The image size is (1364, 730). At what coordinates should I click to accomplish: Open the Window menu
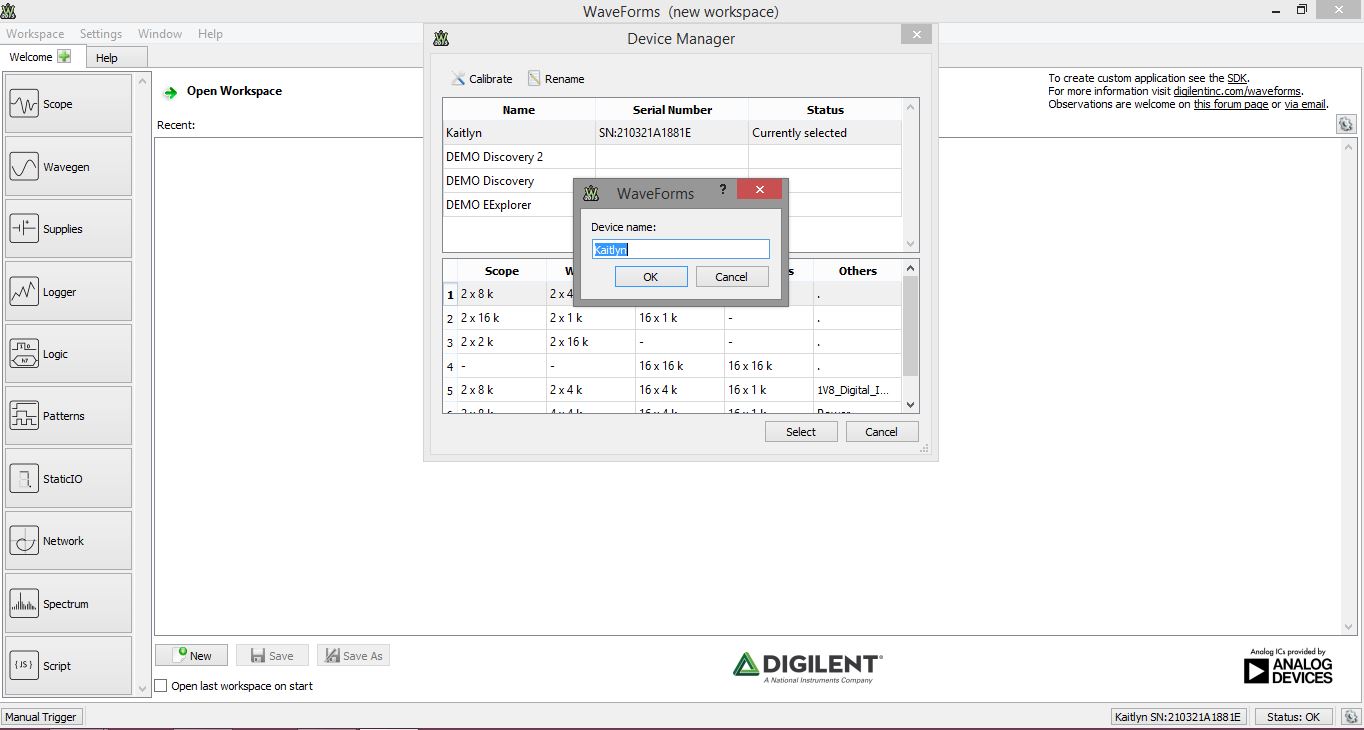160,34
